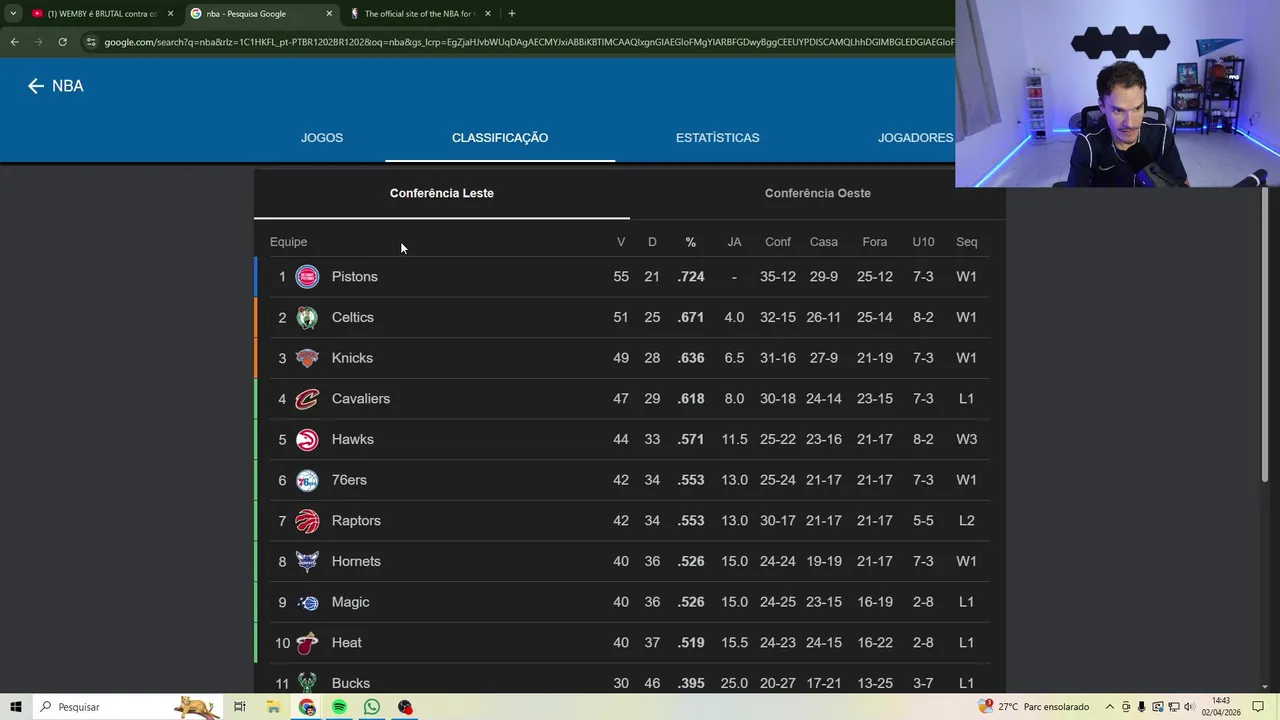This screenshot has height=720, width=1280.
Task: Open the volume control in system tray
Action: tap(1189, 707)
